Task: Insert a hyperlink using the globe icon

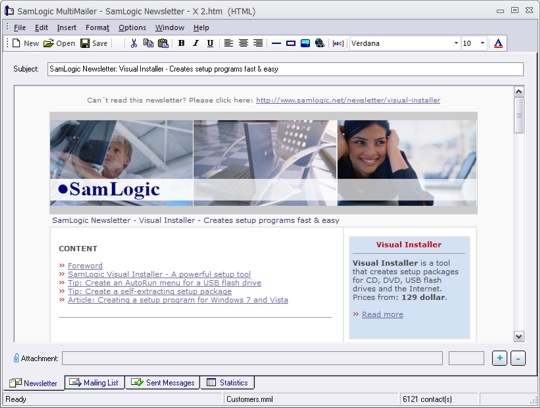Action: point(320,43)
